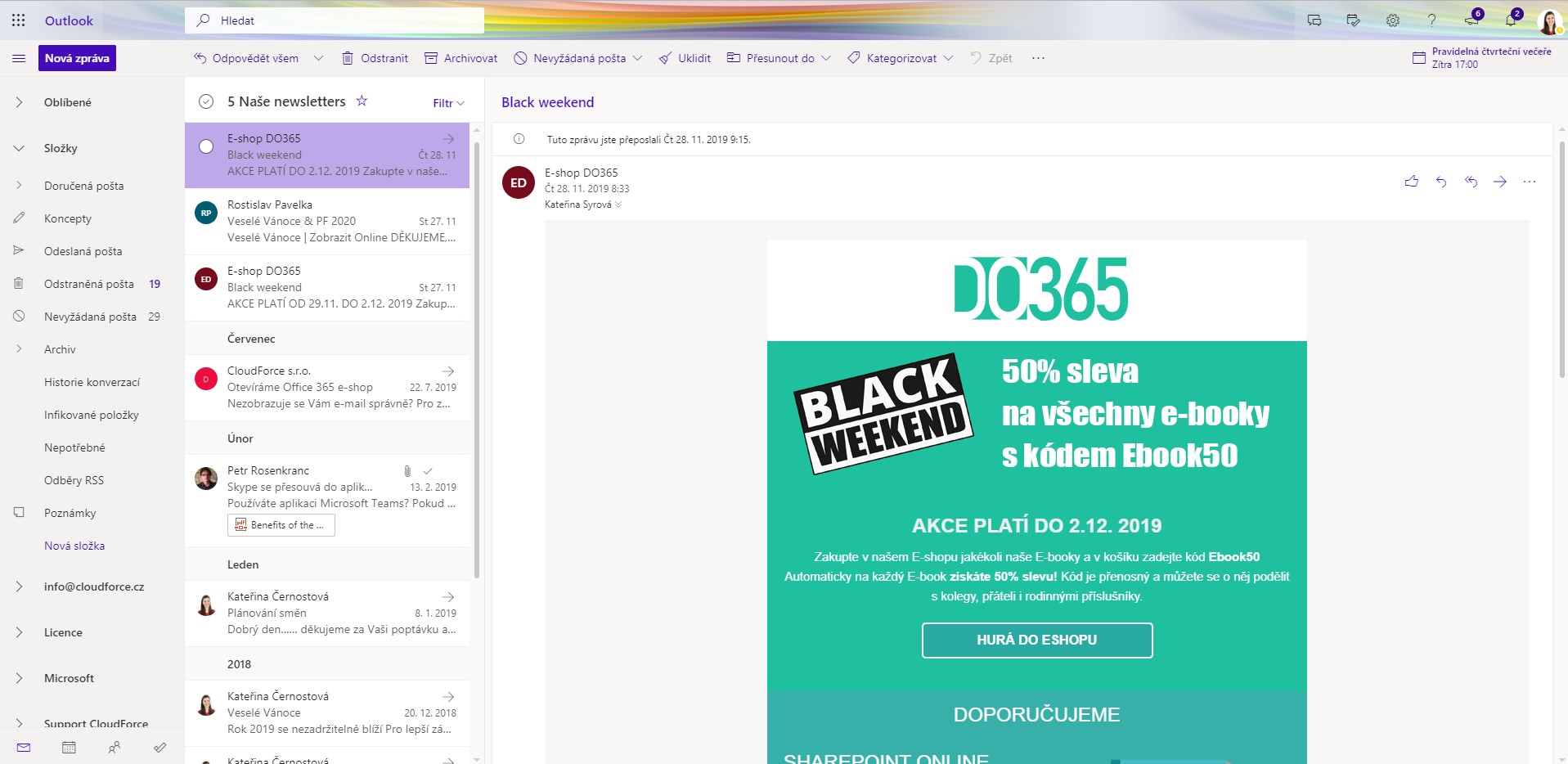The image size is (1568, 764).
Task: Toggle select-all circle in message list header
Action: click(206, 101)
